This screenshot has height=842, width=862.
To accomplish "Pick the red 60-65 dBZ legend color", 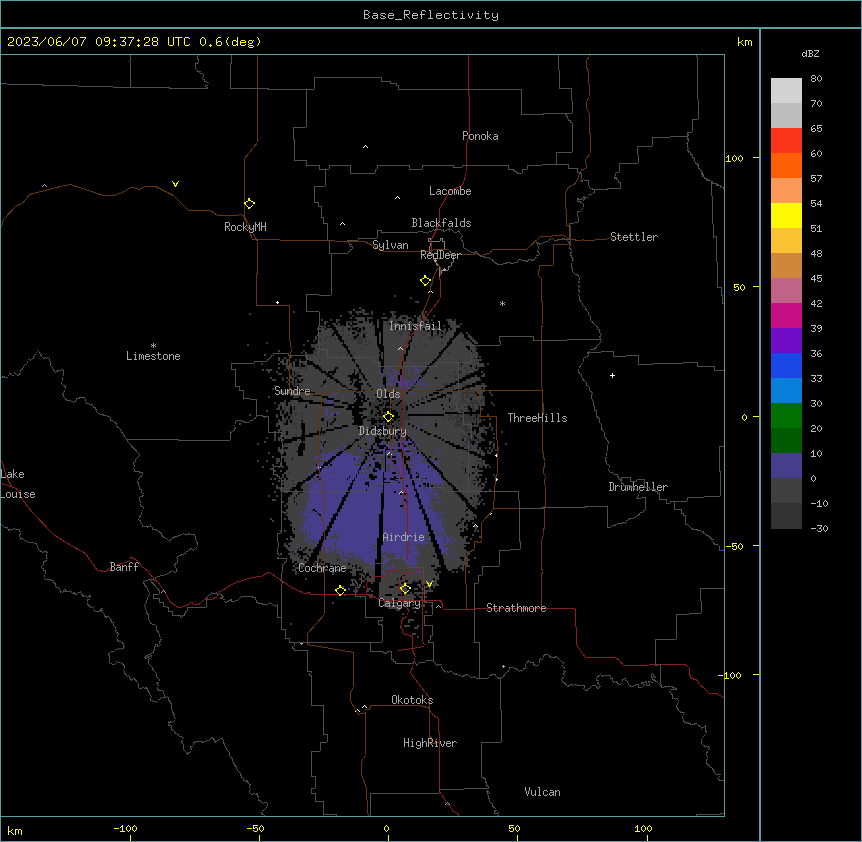I will [786, 140].
